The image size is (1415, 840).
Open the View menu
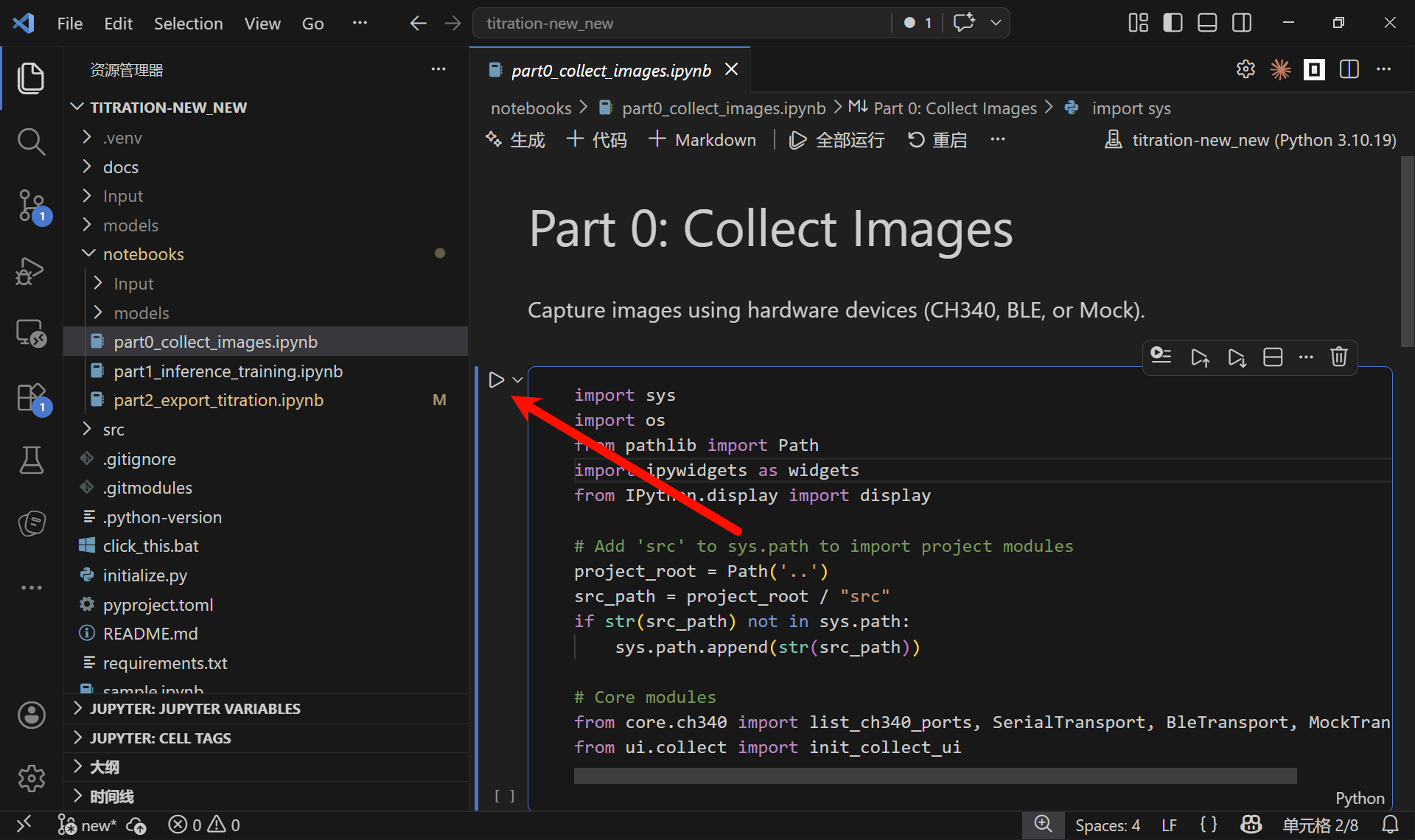click(x=262, y=24)
